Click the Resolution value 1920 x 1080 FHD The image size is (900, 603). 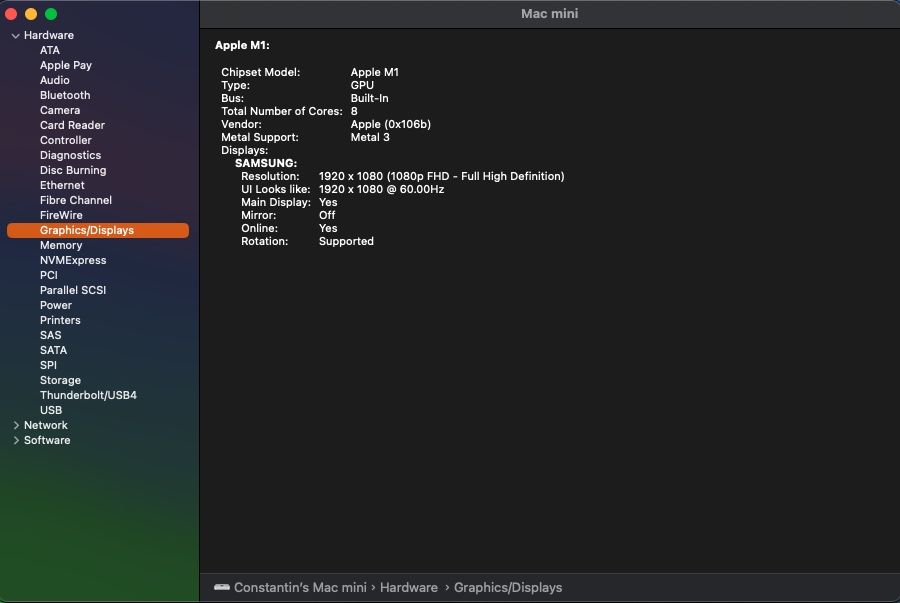pyautogui.click(x=441, y=176)
